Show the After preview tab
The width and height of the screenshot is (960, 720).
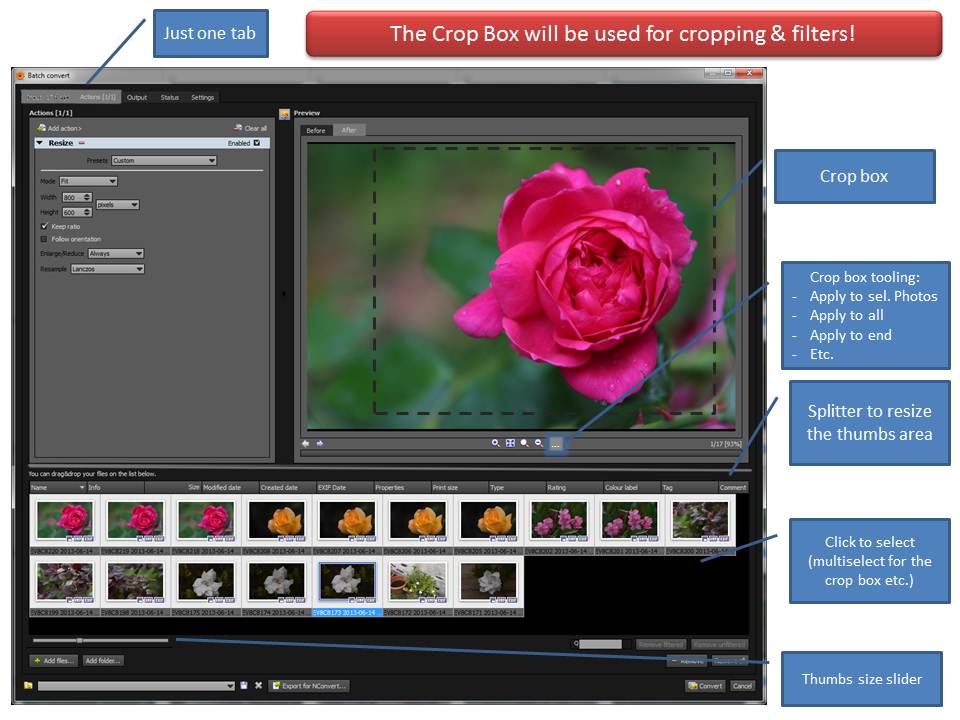[x=349, y=130]
